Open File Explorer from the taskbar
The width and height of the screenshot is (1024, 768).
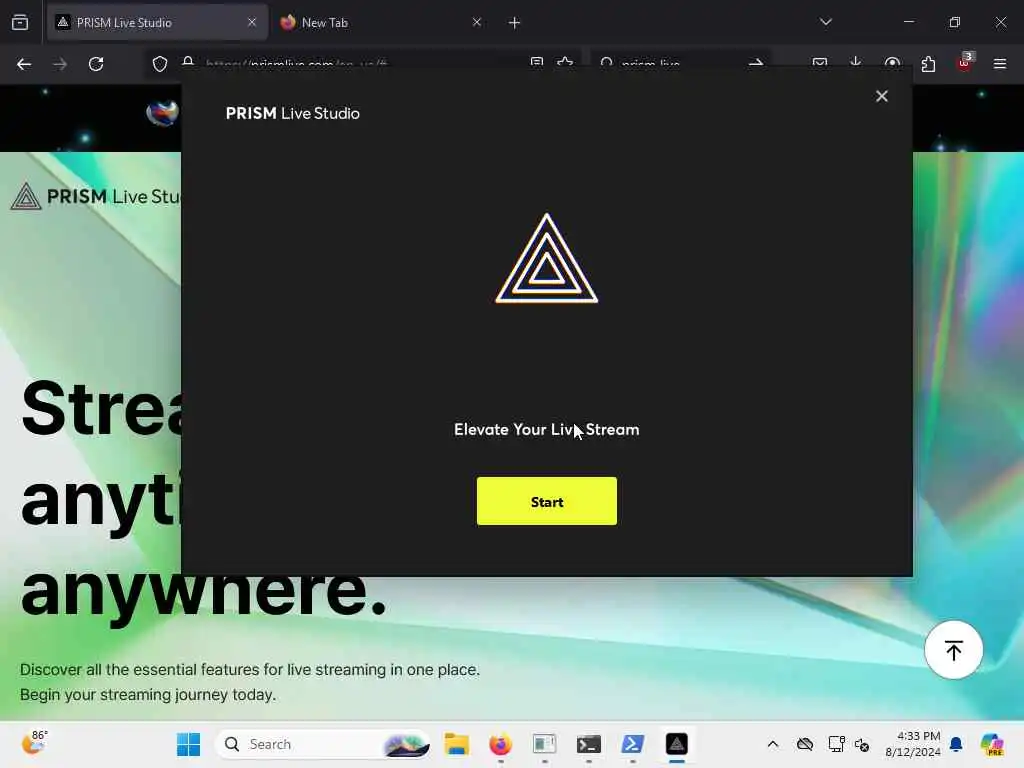pos(456,744)
